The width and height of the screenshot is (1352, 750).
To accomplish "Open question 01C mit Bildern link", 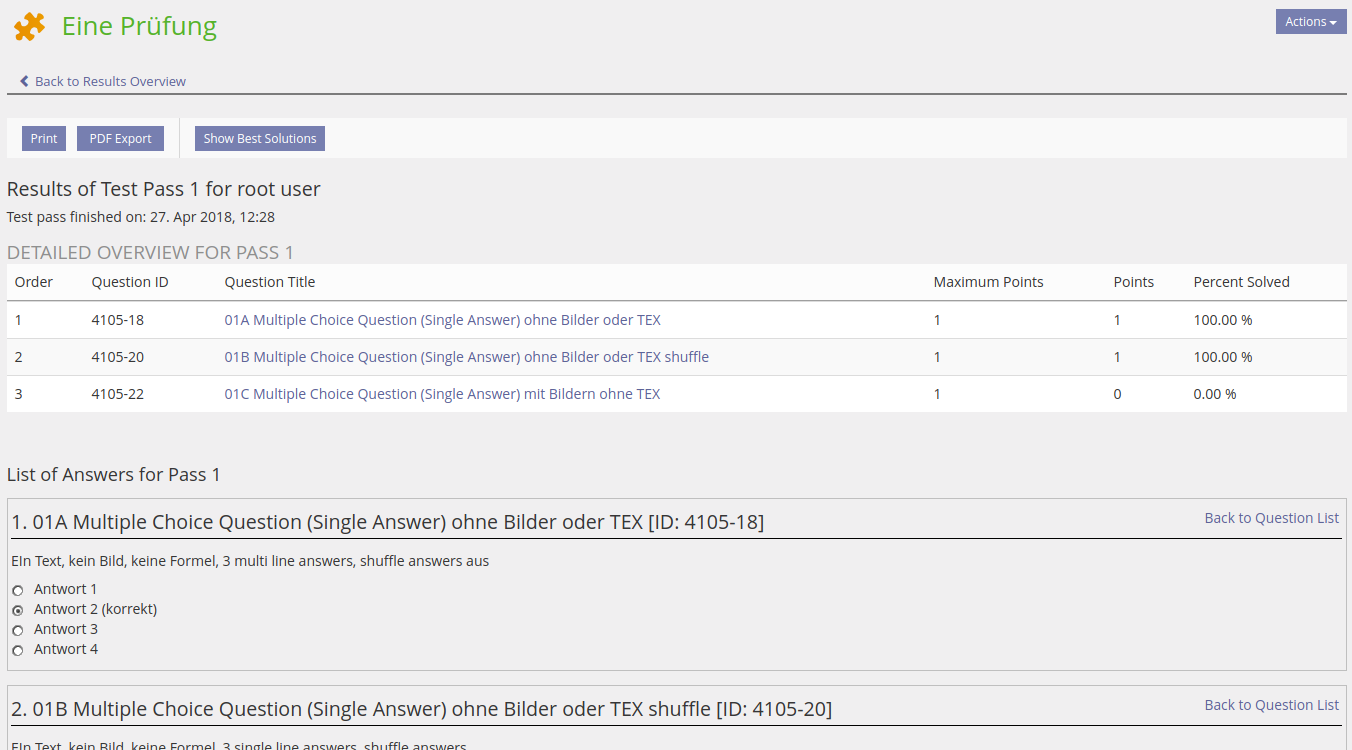I will click(442, 394).
